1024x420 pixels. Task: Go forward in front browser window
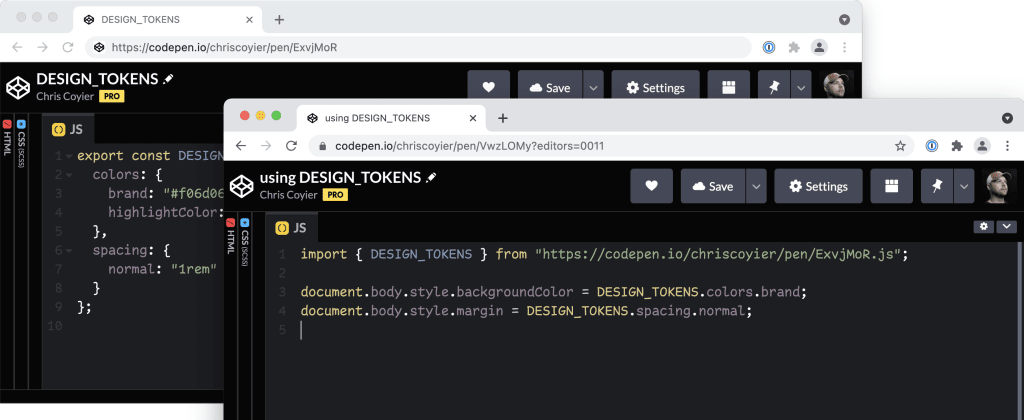coord(266,146)
